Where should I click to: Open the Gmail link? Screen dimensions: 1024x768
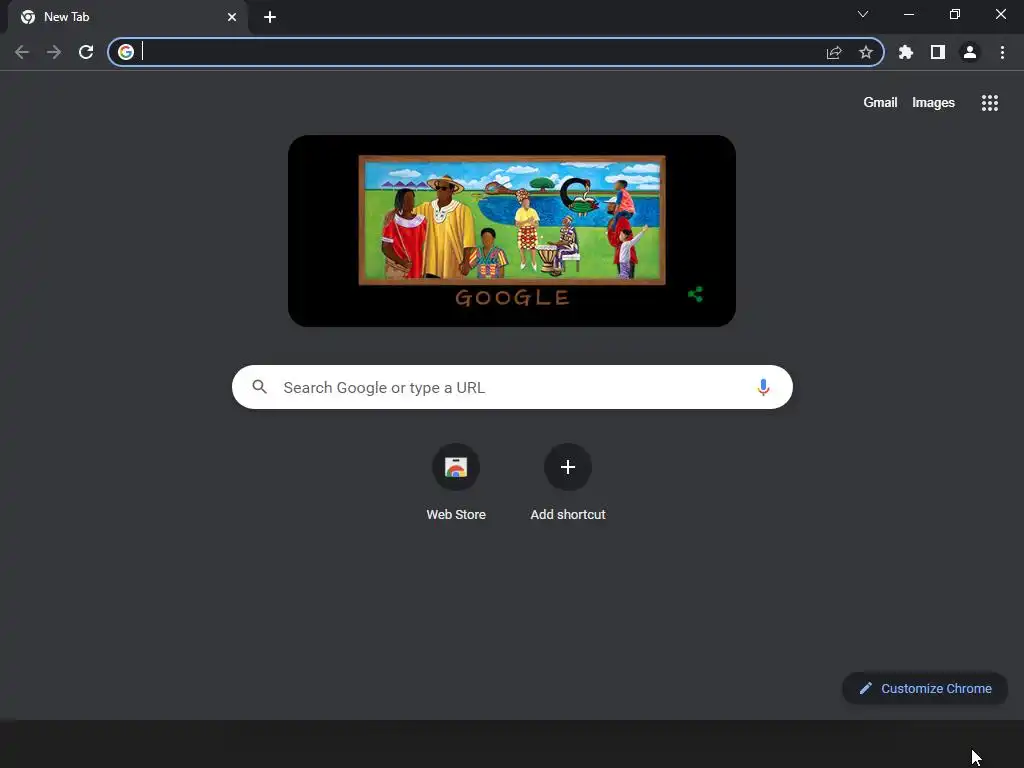880,103
